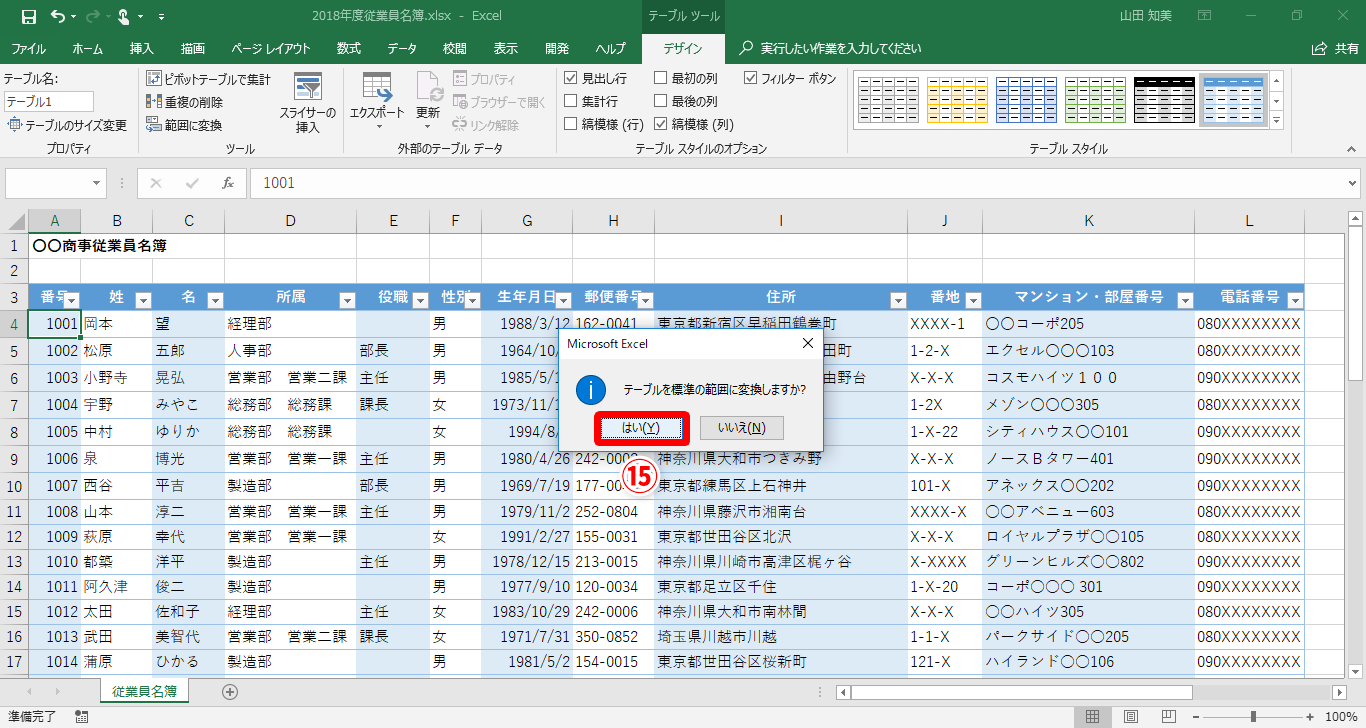Click Open in Browser (ブラウザーで開く) button
1366x728 pixels.
point(500,102)
